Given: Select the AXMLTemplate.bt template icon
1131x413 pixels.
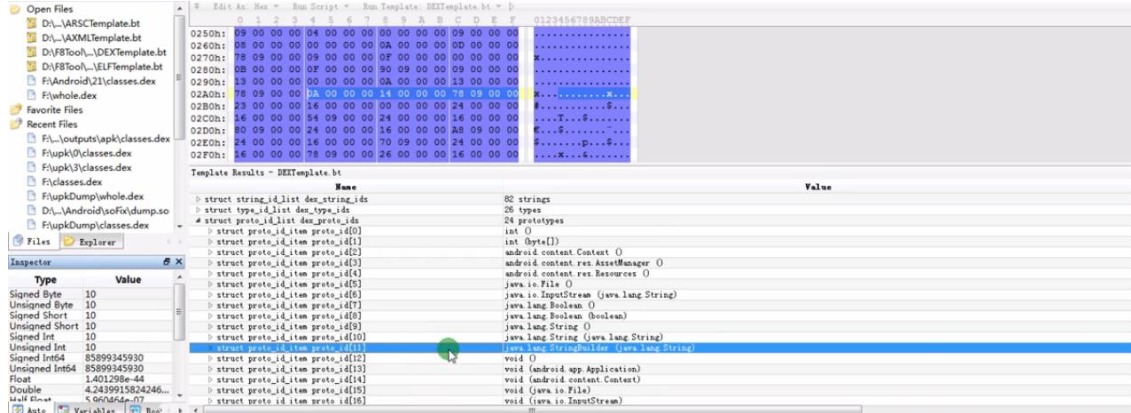Looking at the screenshot, I should [x=31, y=37].
